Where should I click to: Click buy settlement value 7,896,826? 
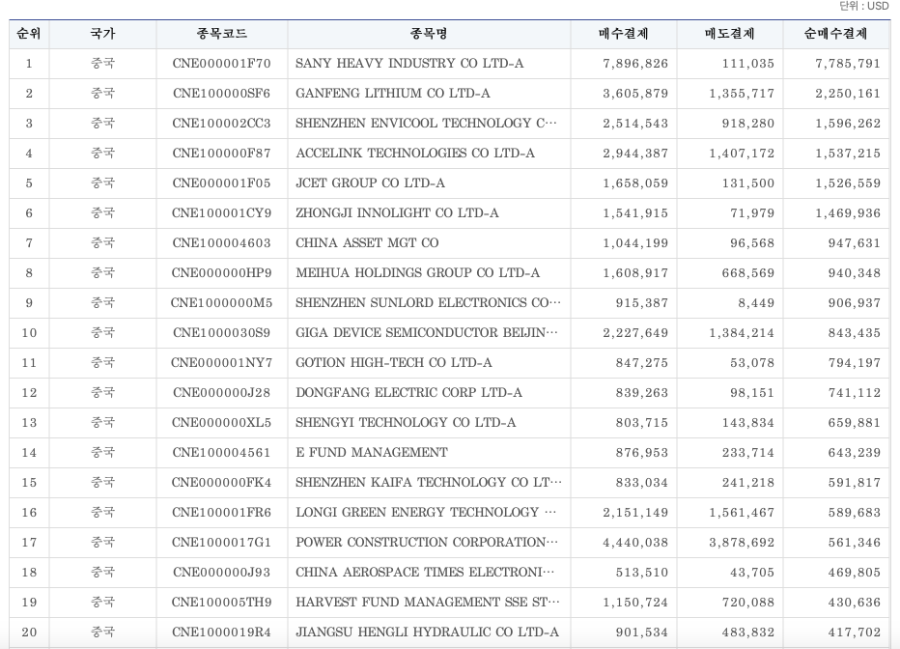click(x=635, y=64)
